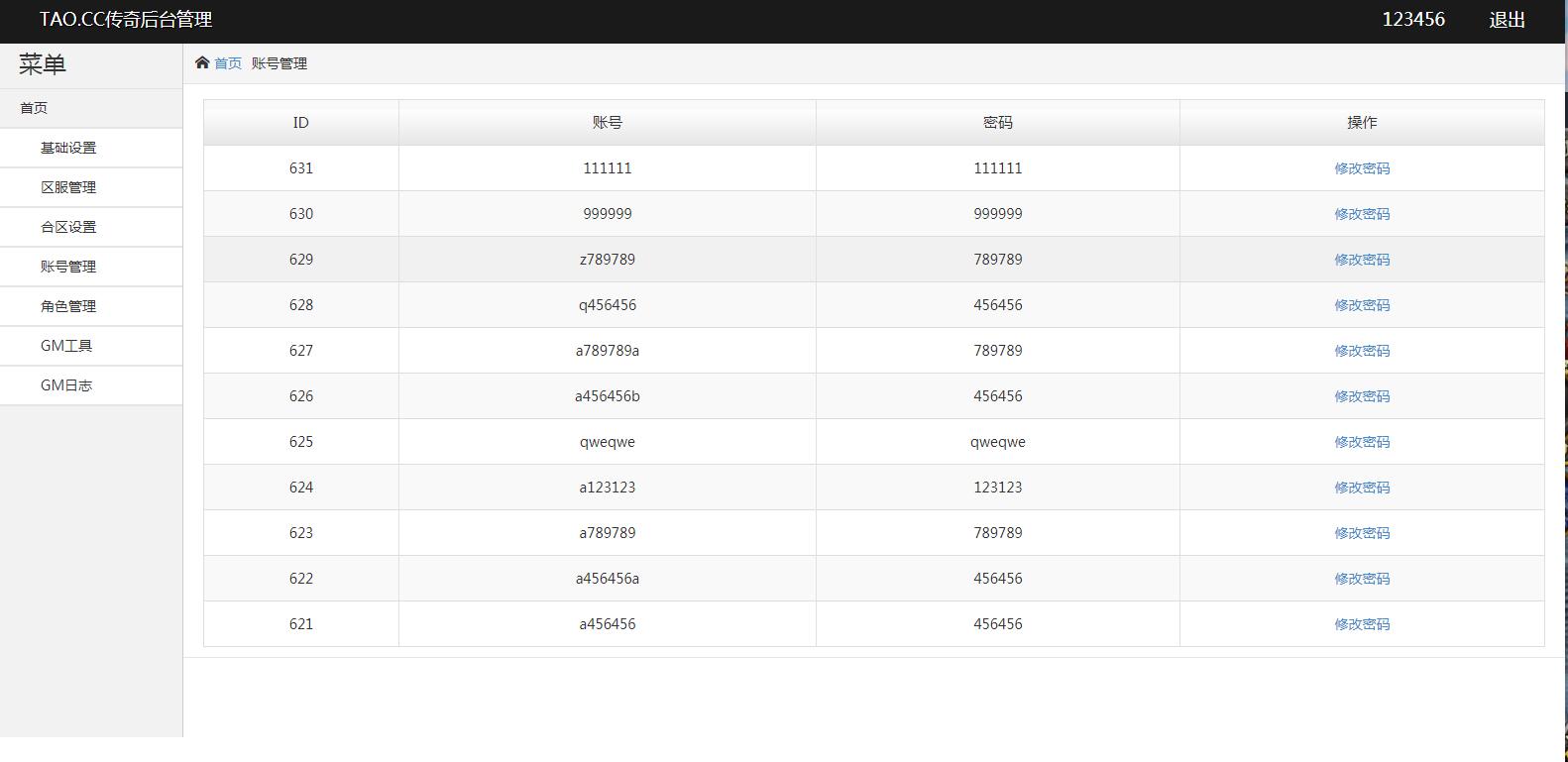This screenshot has width=1568, height=762.
Task: Click the home icon in breadcrumb
Action: (202, 62)
